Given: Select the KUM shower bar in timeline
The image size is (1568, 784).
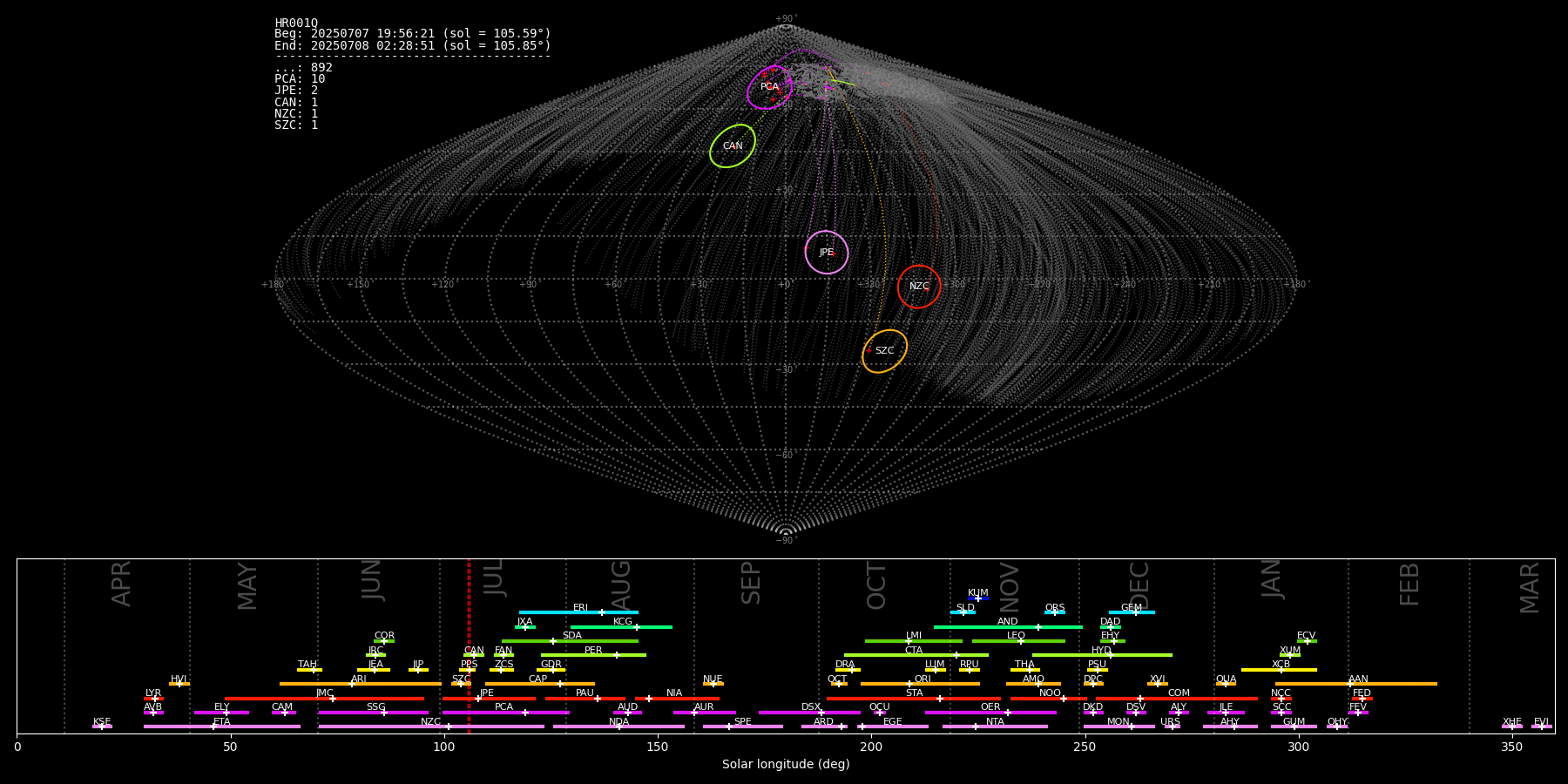Looking at the screenshot, I should point(977,598).
